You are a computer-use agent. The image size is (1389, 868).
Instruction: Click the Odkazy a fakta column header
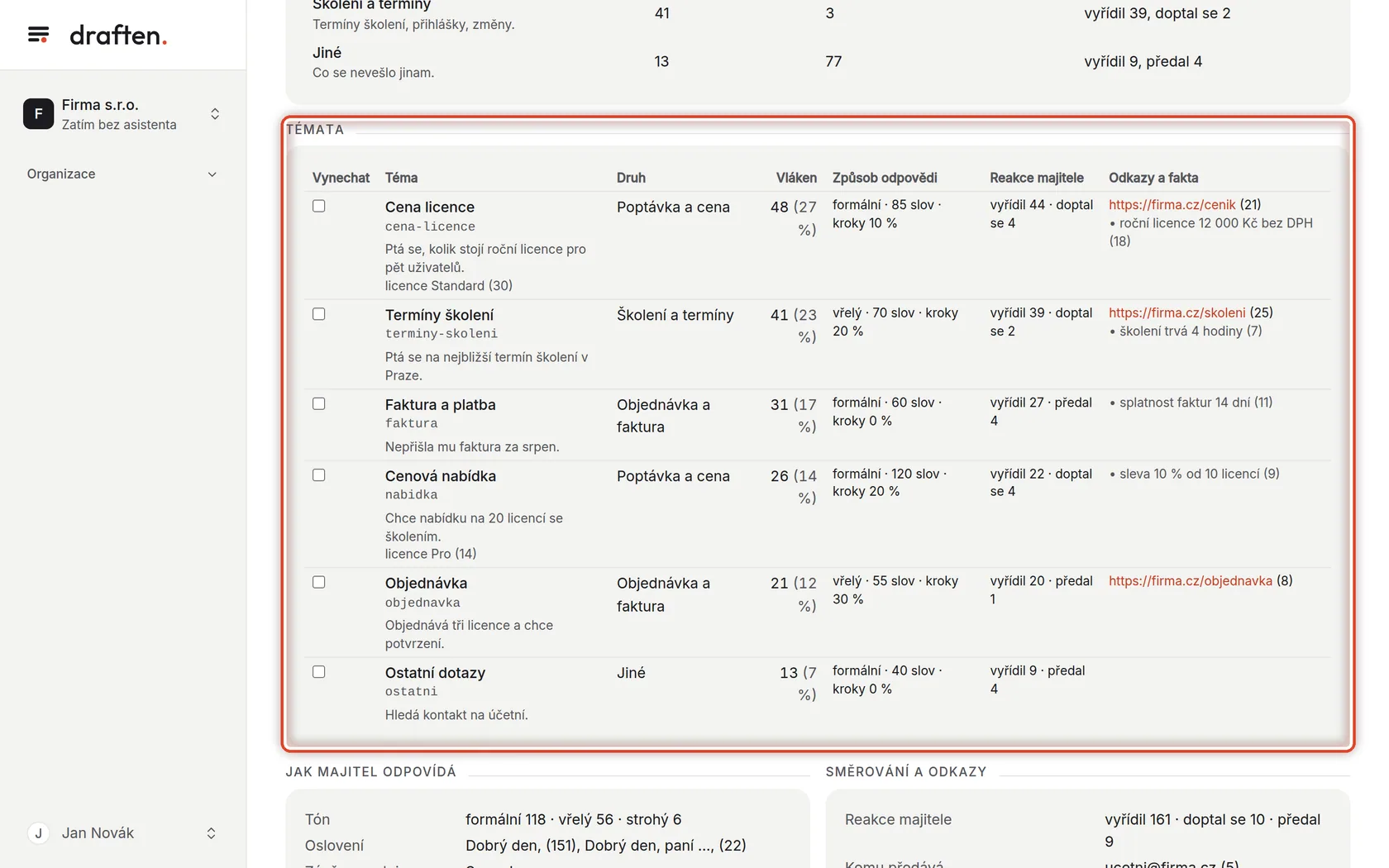click(x=1153, y=178)
